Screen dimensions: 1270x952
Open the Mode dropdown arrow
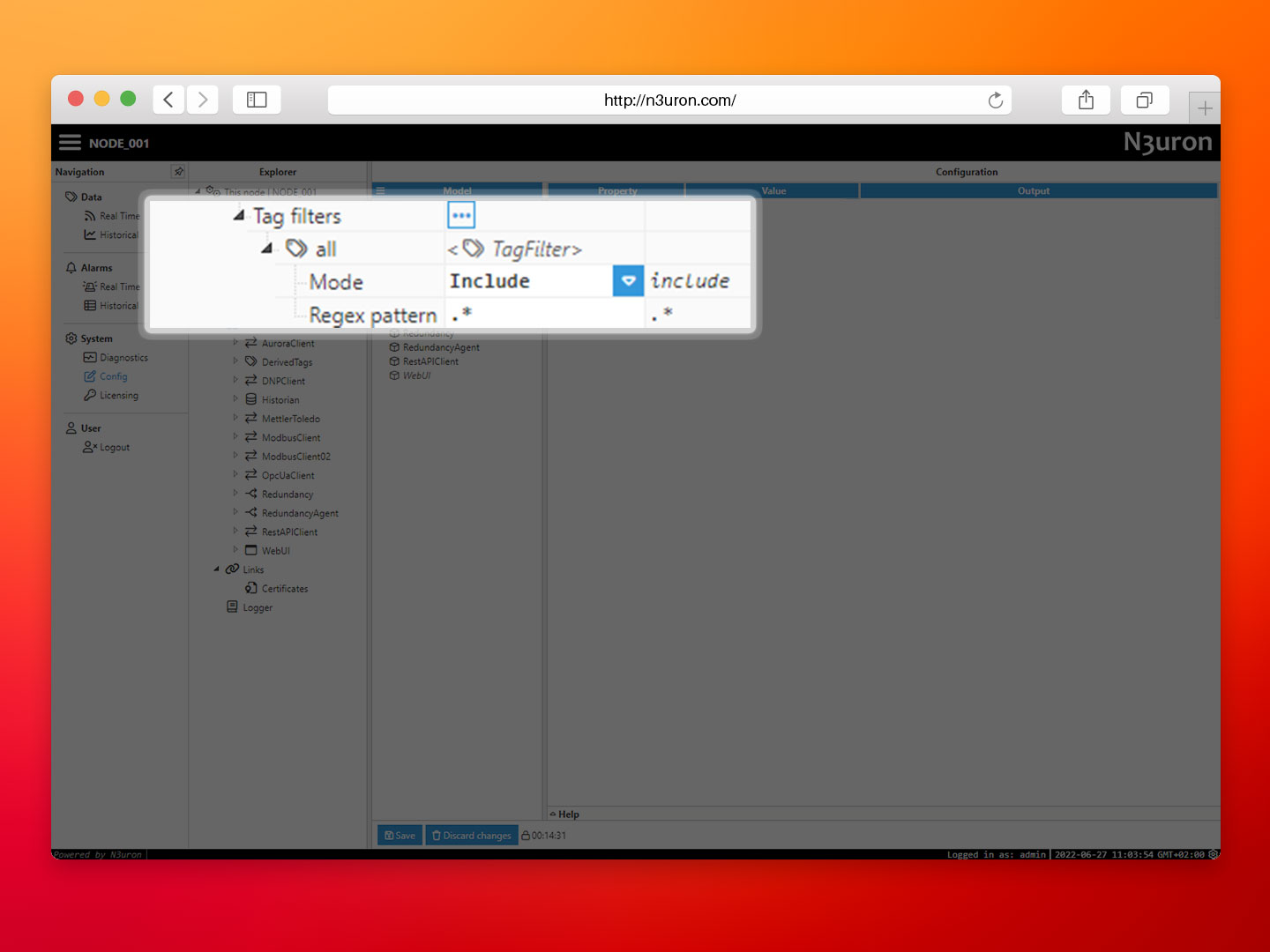(x=628, y=281)
